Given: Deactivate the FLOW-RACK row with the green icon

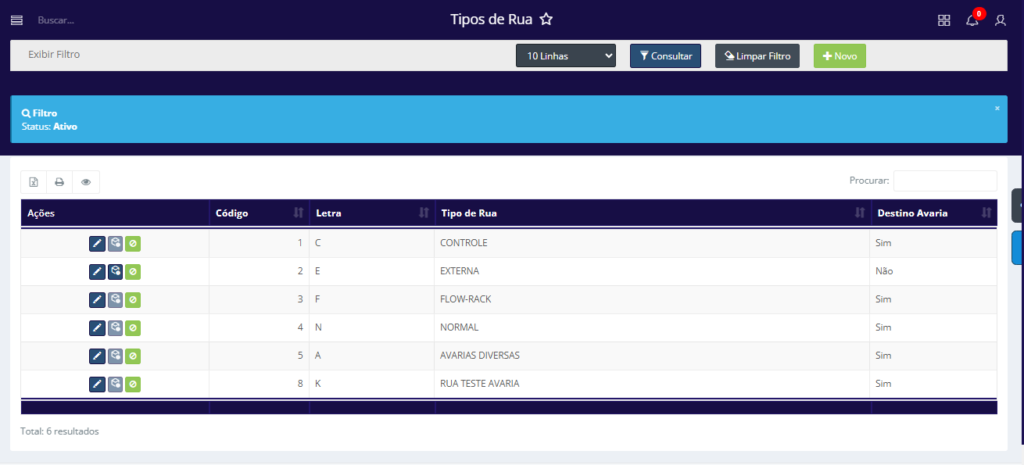Looking at the screenshot, I should tap(133, 299).
